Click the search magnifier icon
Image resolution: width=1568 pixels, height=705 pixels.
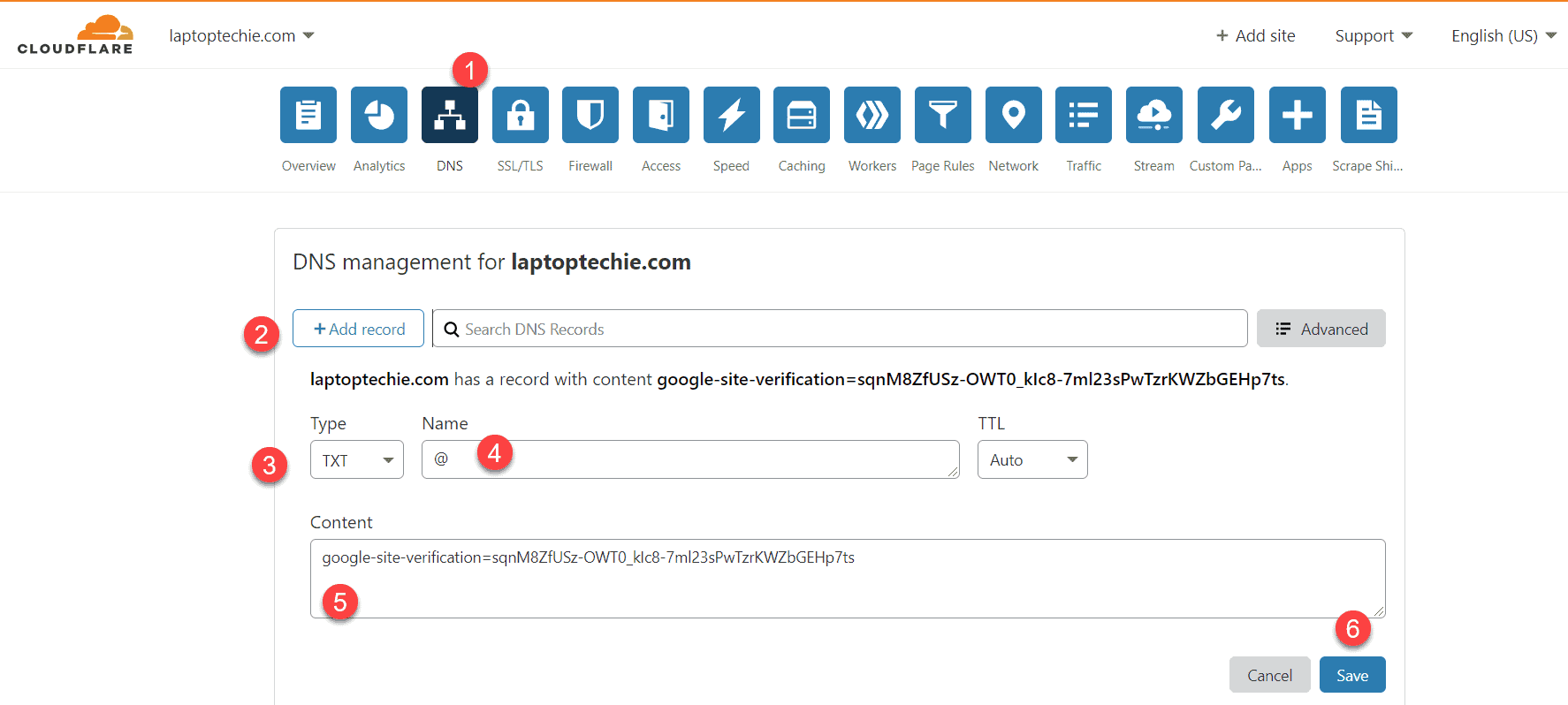pyautogui.click(x=452, y=330)
